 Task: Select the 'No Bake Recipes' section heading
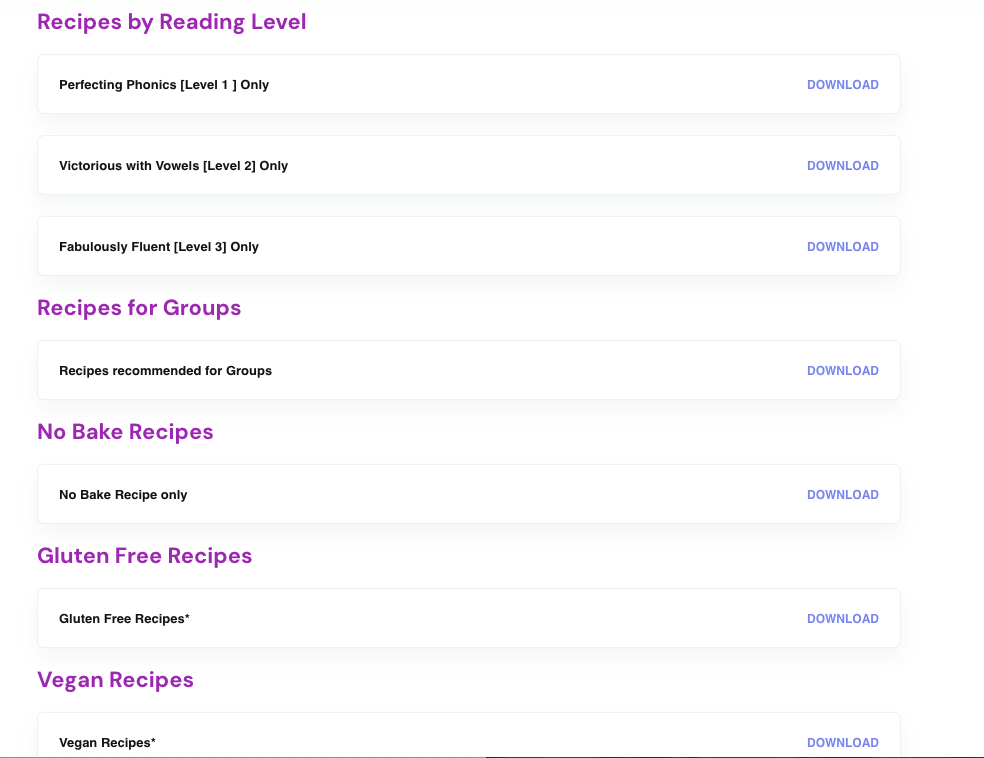(125, 432)
